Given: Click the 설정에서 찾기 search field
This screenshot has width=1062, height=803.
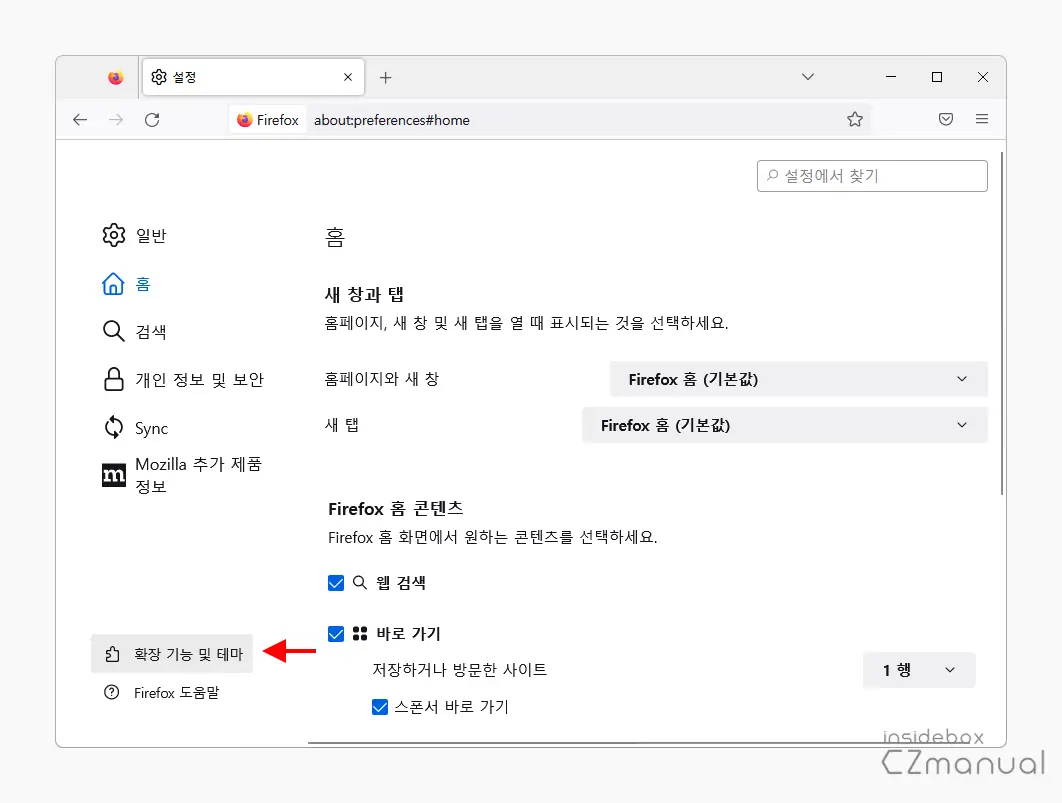Looking at the screenshot, I should [x=872, y=176].
